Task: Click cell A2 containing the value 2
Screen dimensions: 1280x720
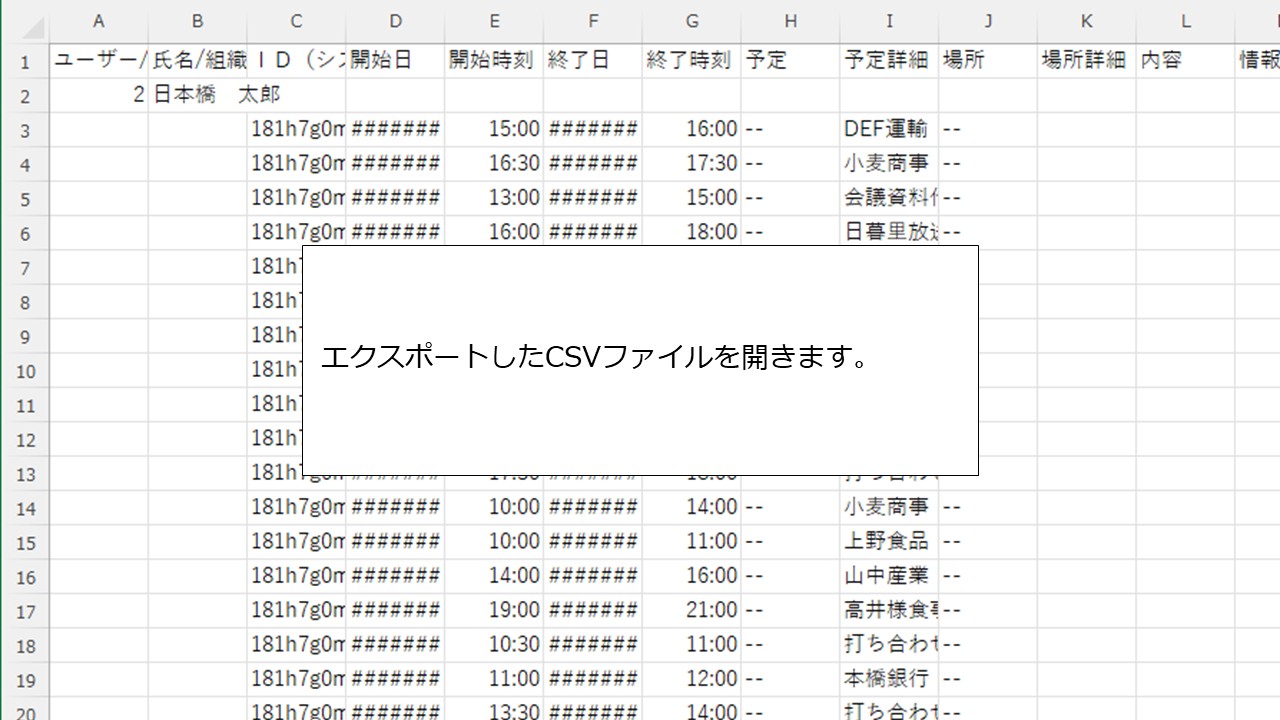Action: [99, 94]
